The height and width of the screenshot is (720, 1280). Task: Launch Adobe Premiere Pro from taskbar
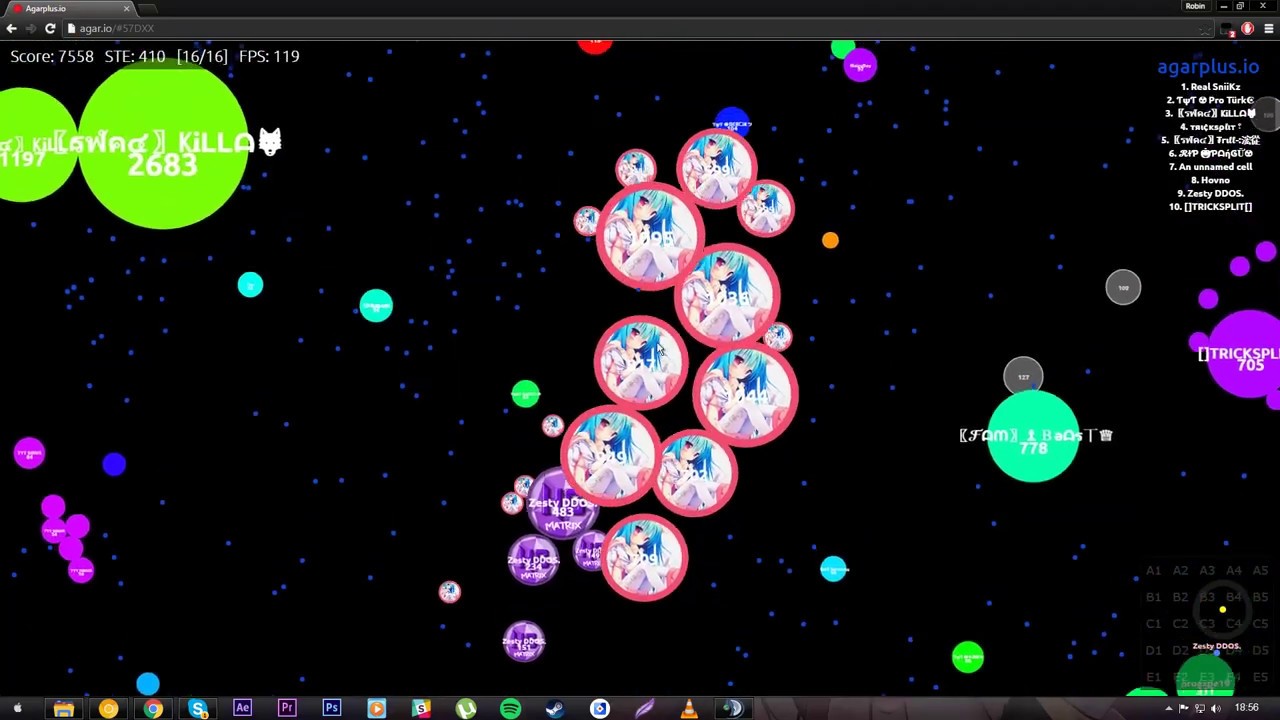pyautogui.click(x=287, y=709)
